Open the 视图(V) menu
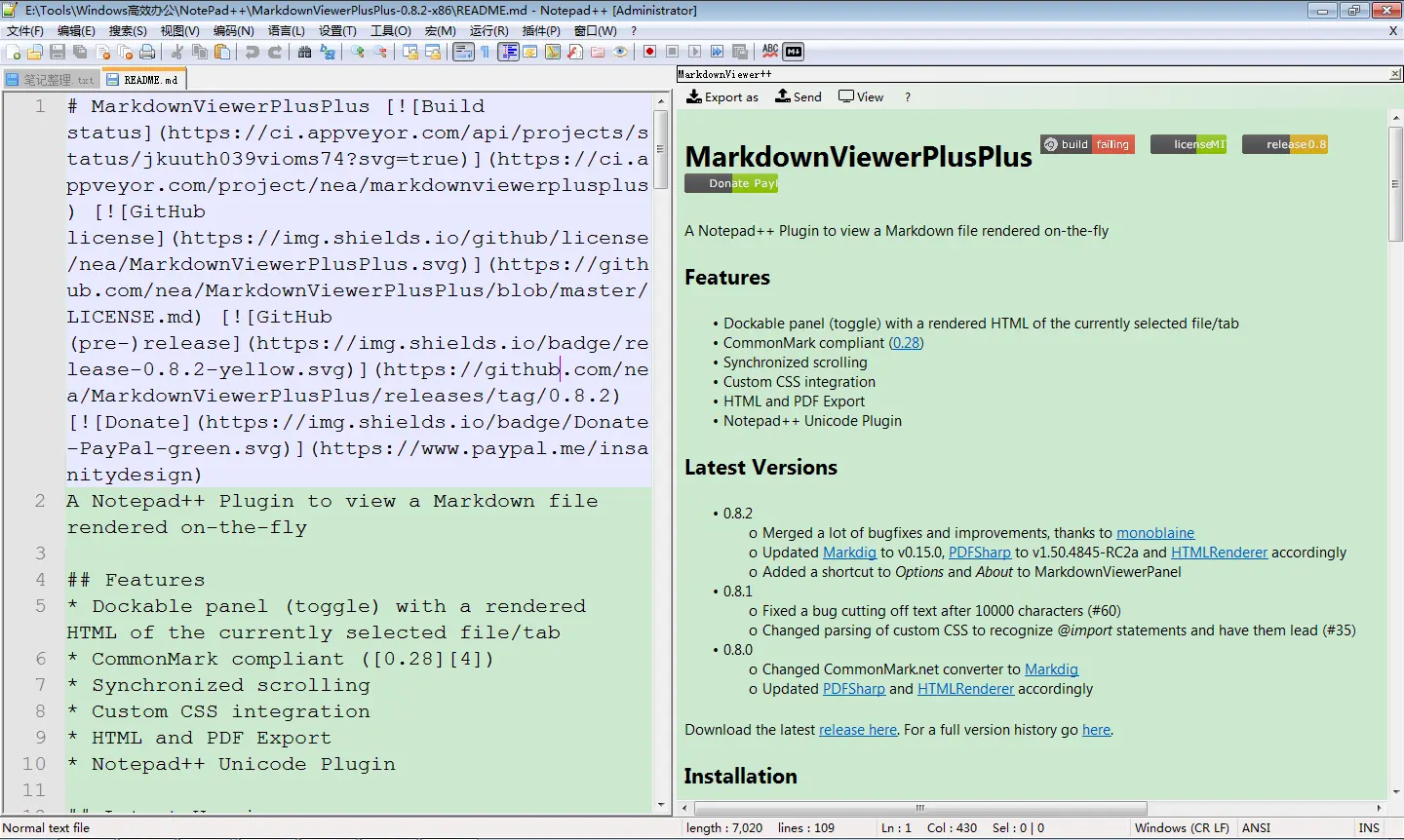Viewport: 1404px width, 840px height. pyautogui.click(x=179, y=30)
